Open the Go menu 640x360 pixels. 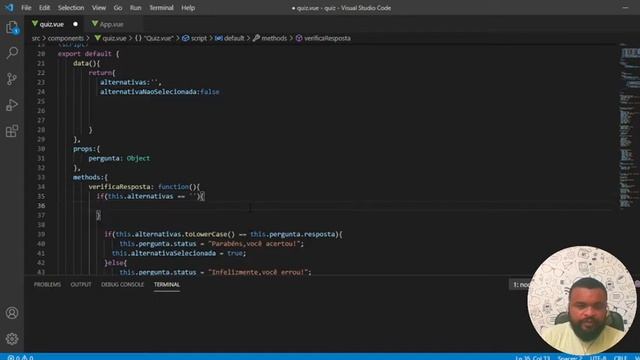(118, 8)
